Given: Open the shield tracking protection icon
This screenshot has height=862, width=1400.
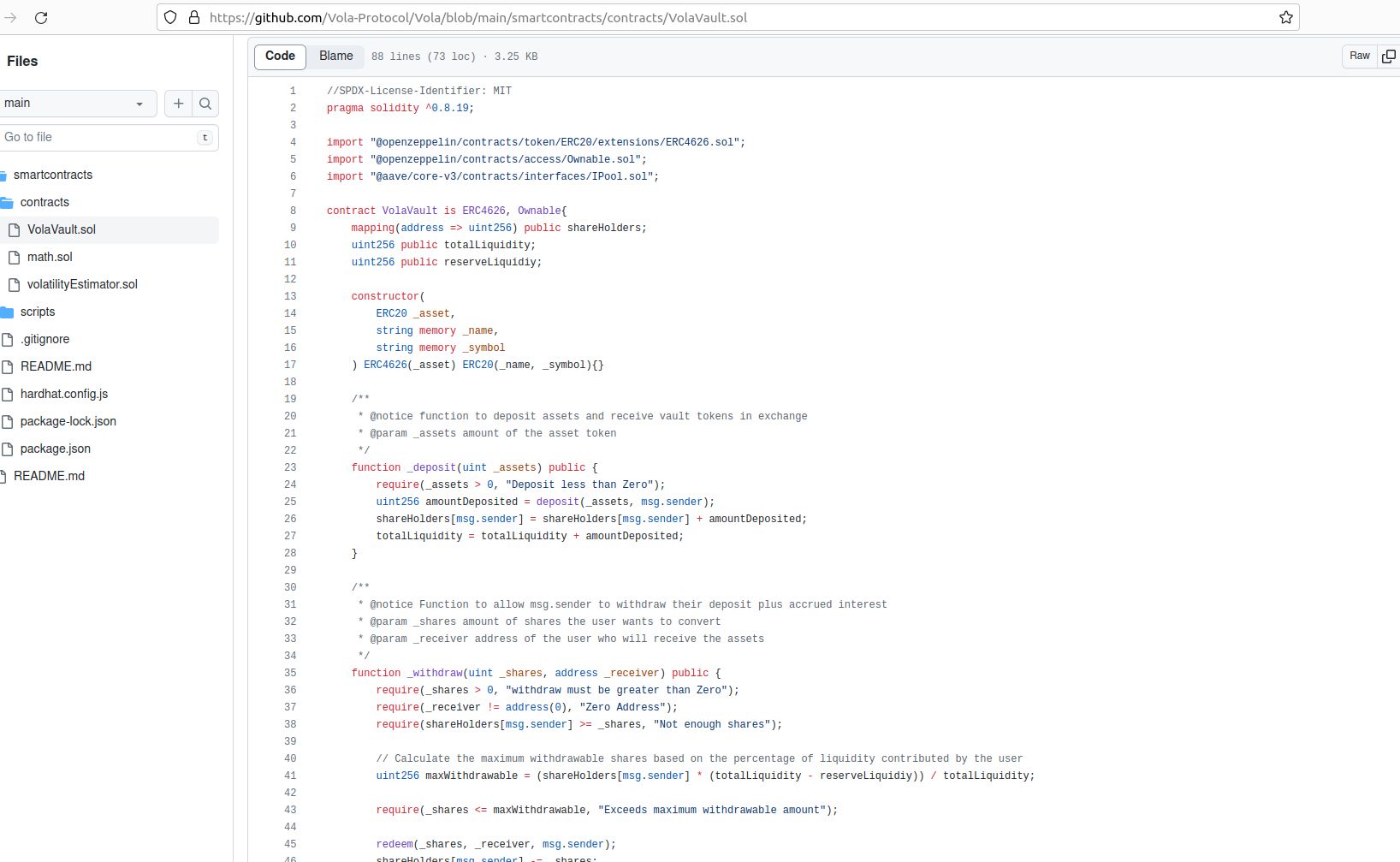Looking at the screenshot, I should click(x=170, y=17).
